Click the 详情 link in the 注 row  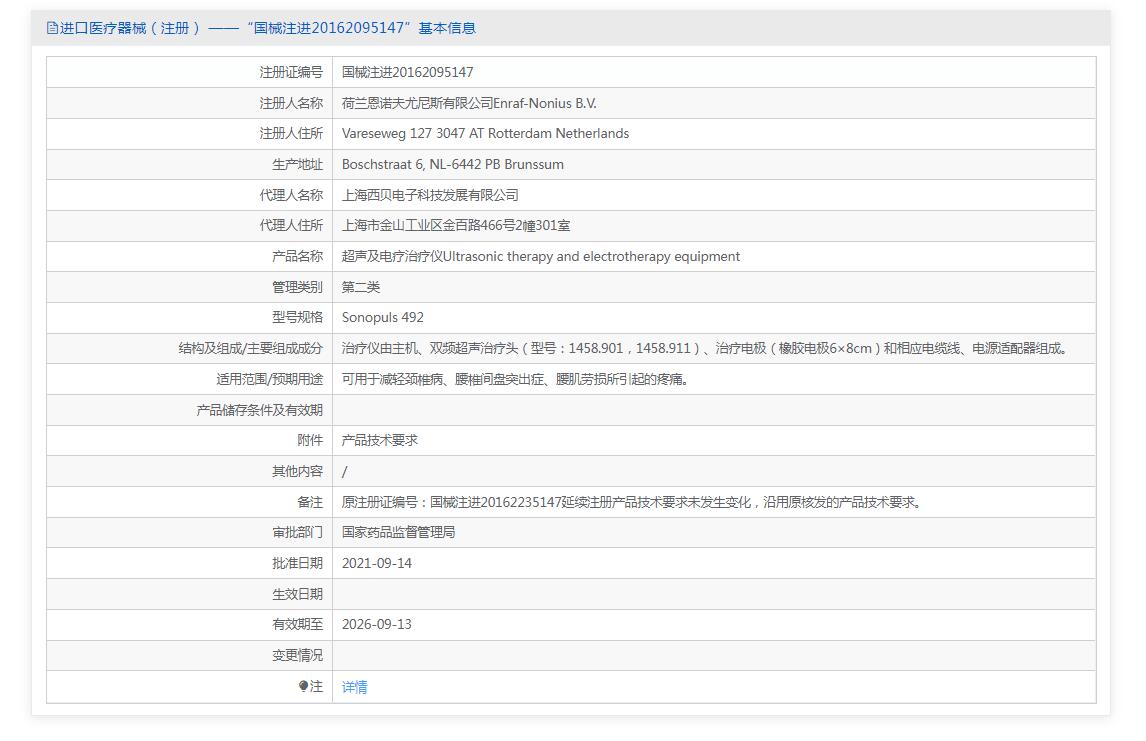tap(354, 687)
